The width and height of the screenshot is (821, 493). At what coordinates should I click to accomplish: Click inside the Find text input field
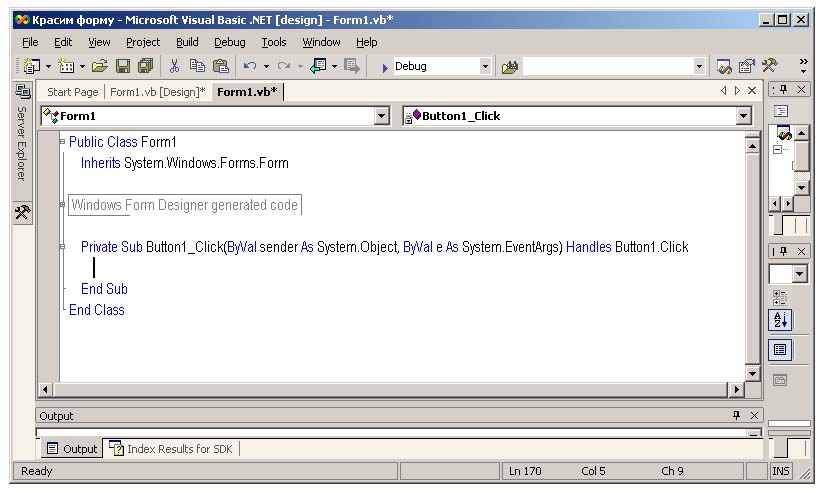click(607, 66)
